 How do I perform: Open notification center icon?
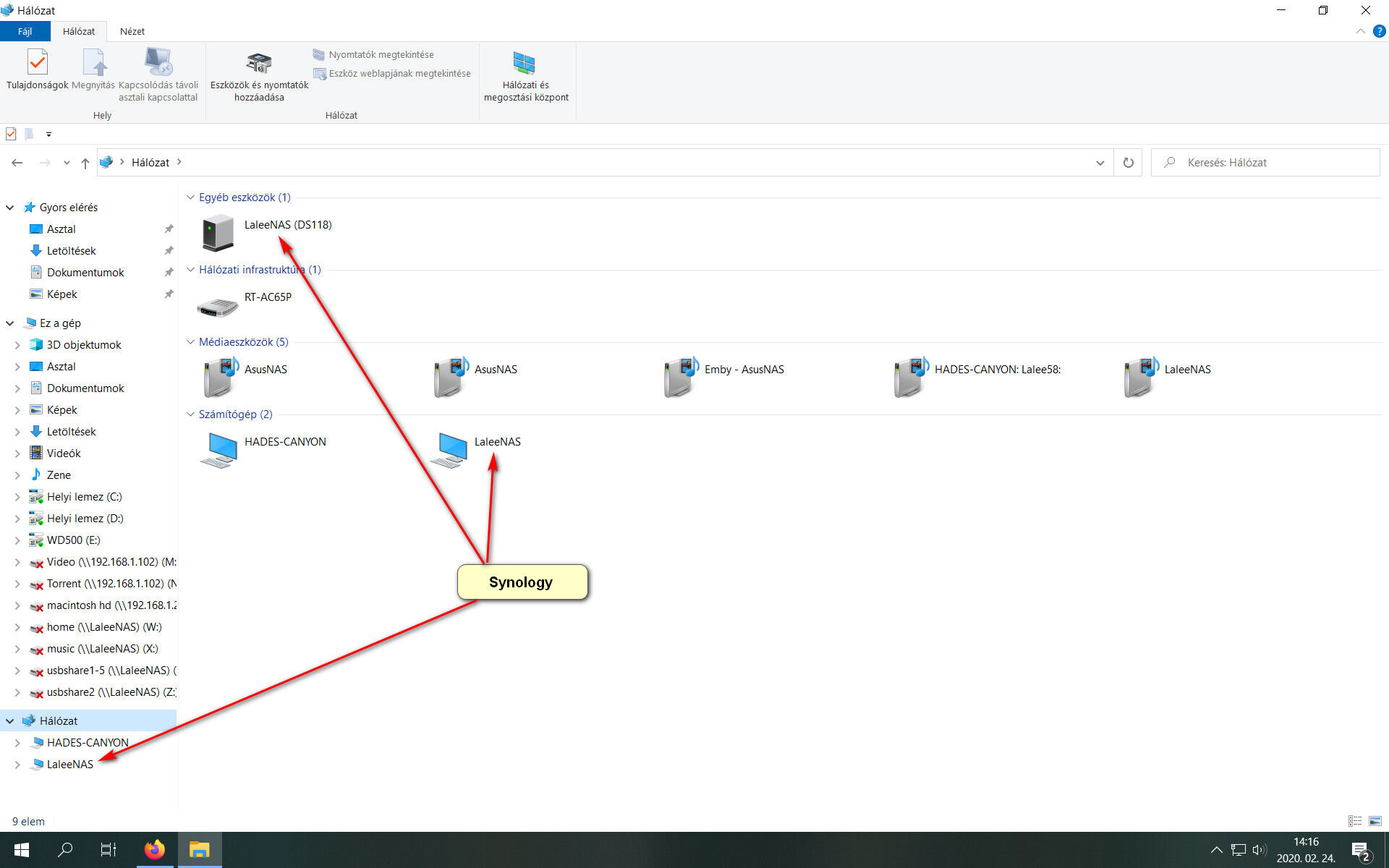tap(1360, 851)
